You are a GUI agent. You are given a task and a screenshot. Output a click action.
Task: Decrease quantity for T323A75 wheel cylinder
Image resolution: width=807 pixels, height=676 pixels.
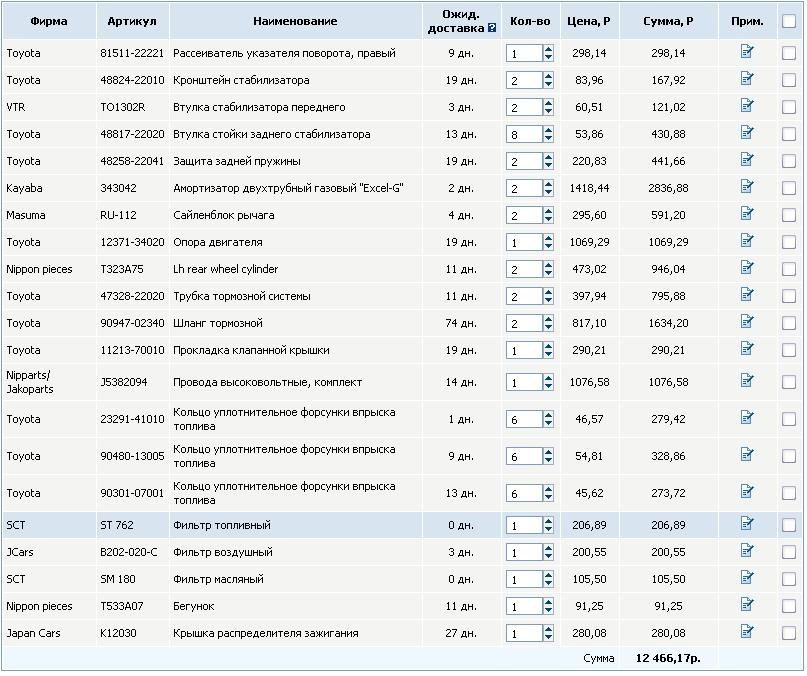(548, 273)
